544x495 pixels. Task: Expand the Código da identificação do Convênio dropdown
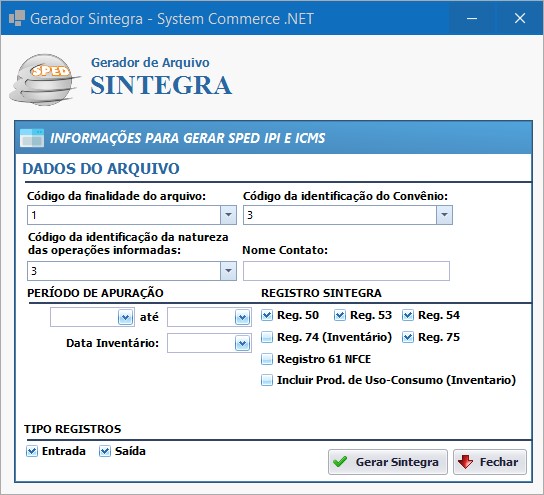(x=444, y=215)
